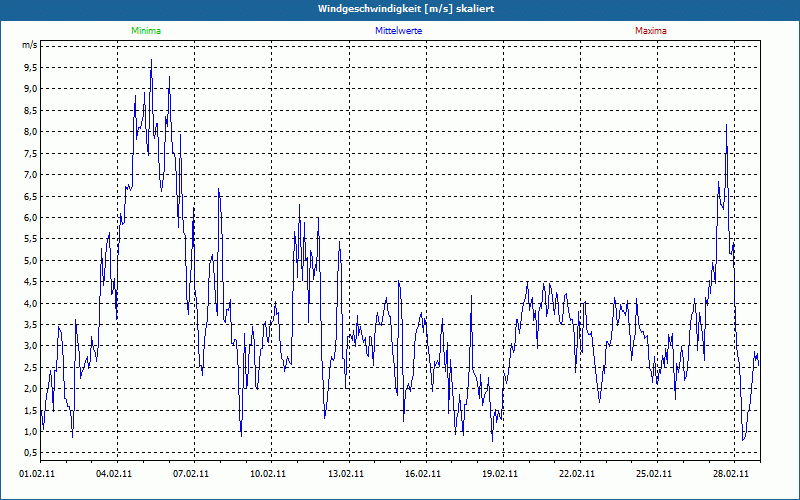Click the chart title Windgeschwindigkeit [m/s] skaliert
Viewport: 800px width, 500px height.
click(x=406, y=9)
